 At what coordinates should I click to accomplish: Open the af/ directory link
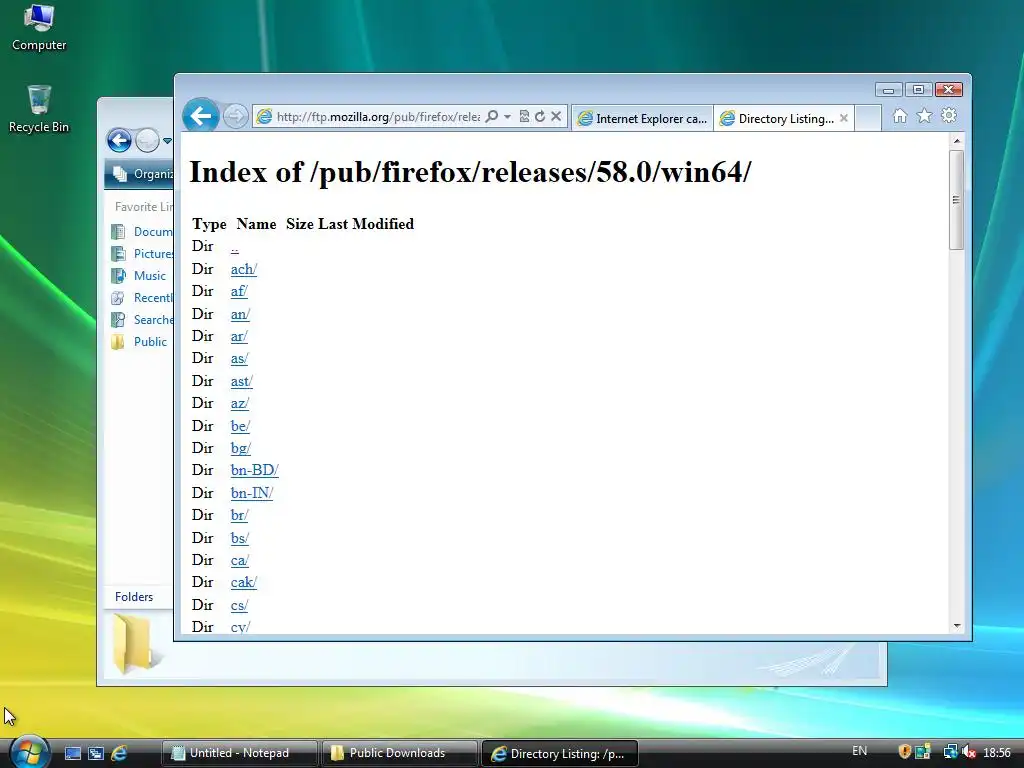(x=239, y=291)
